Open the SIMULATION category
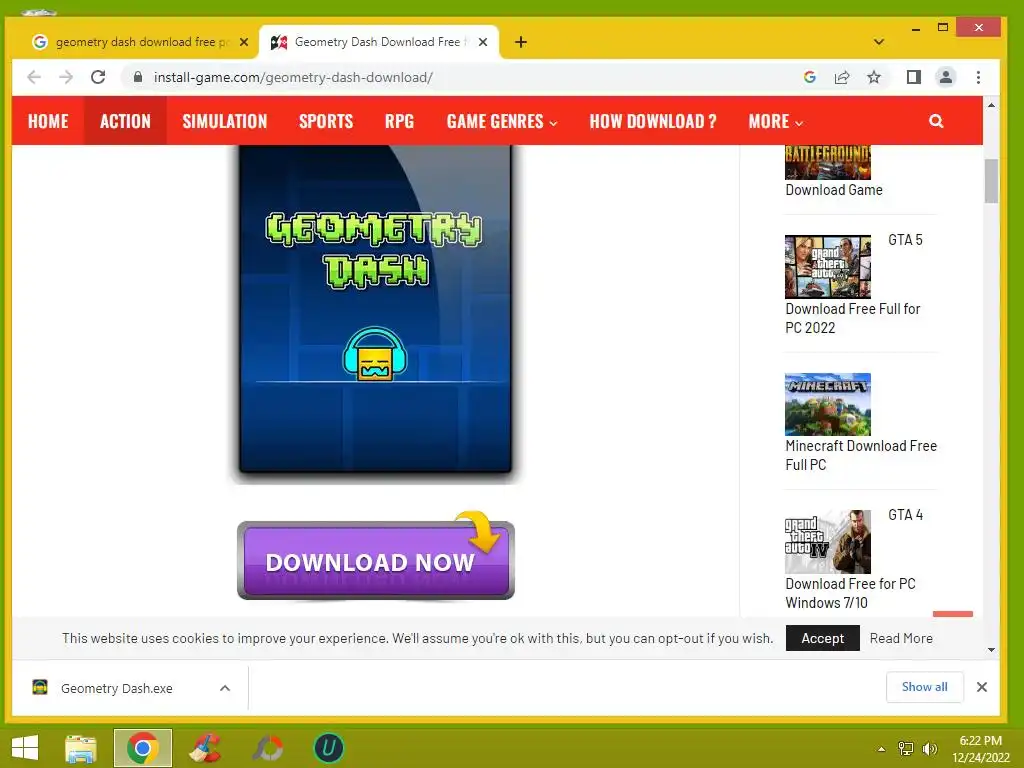 (x=225, y=121)
